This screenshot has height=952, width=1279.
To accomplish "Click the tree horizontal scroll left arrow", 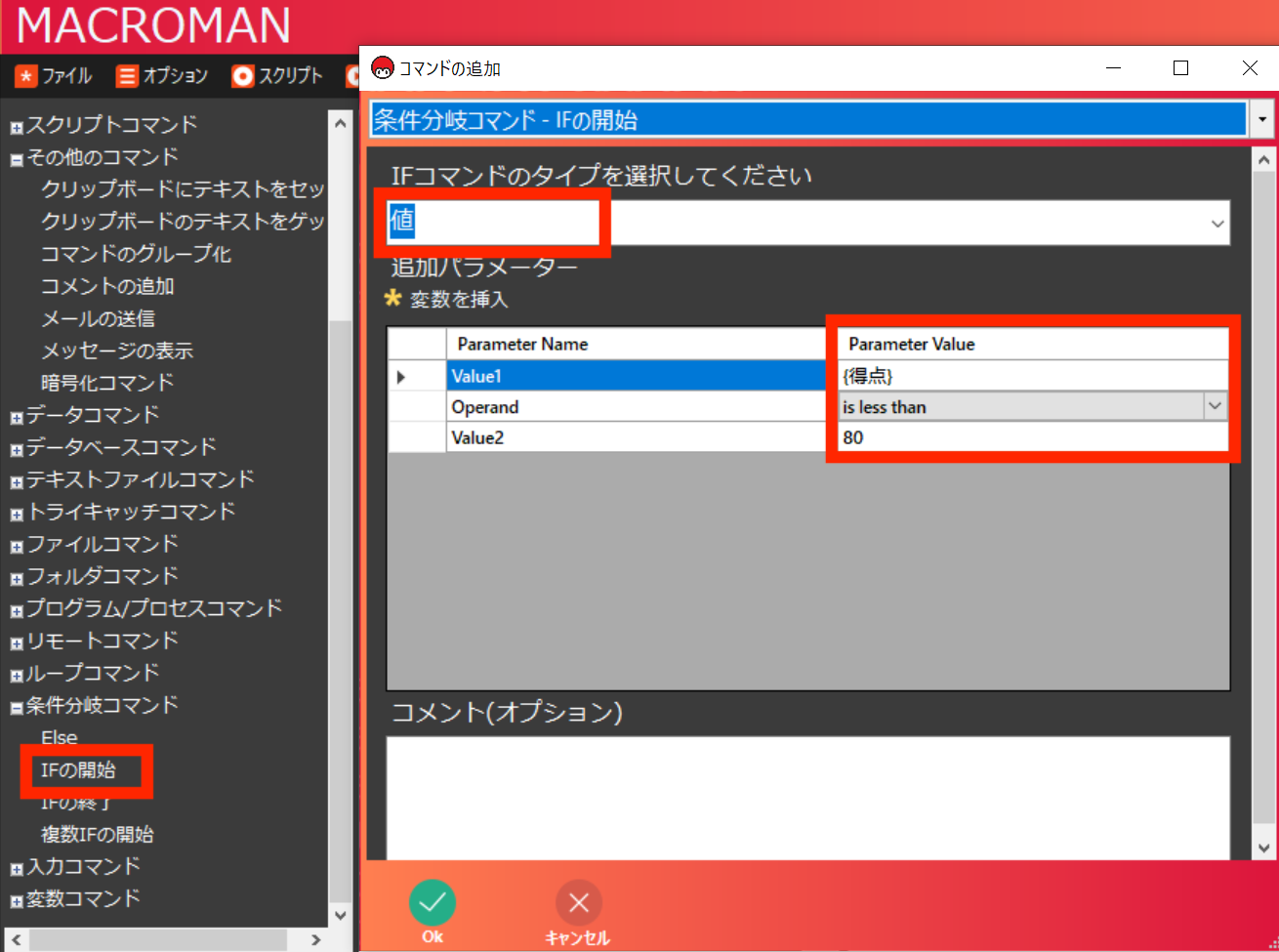I will point(17,939).
